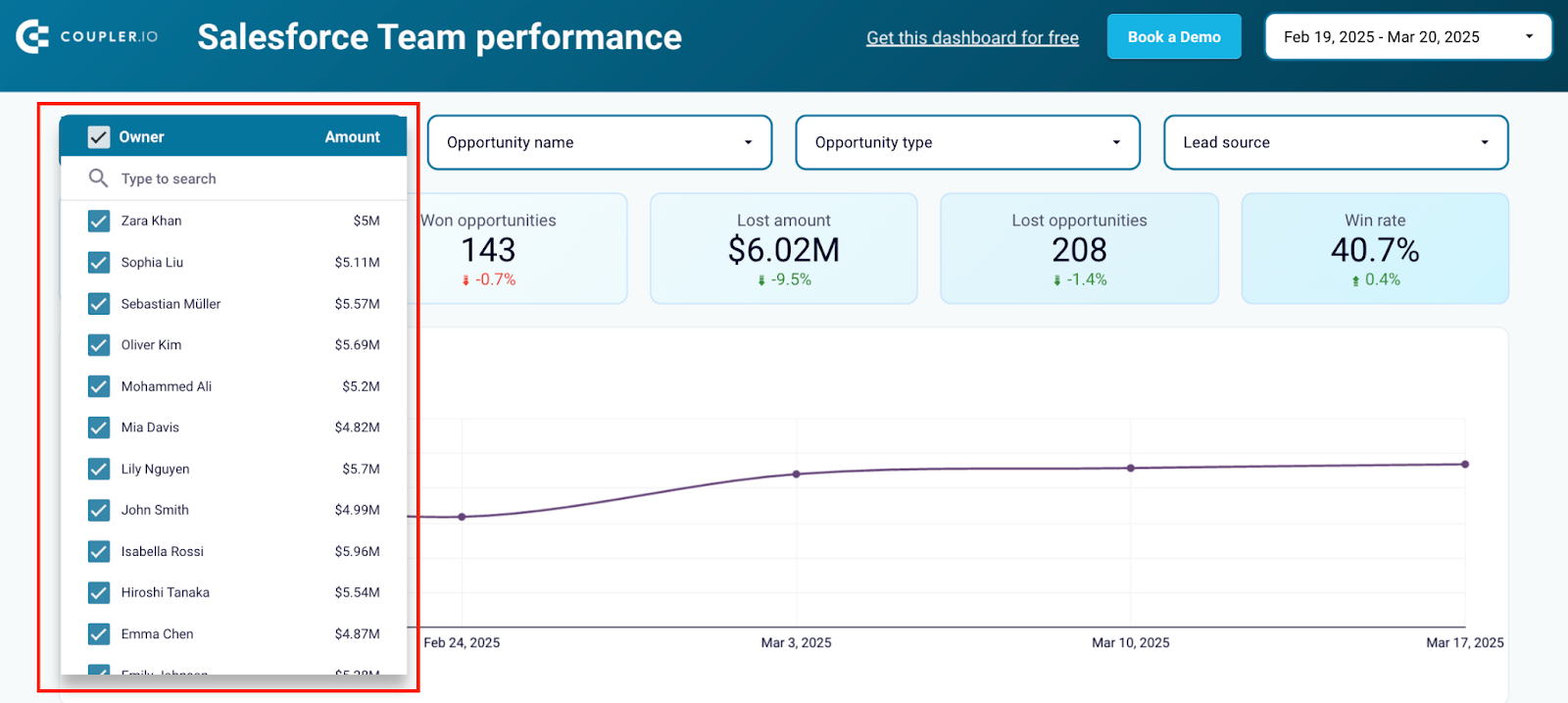Sort by the Amount column header
Image resolution: width=1568 pixels, height=703 pixels.
tap(352, 137)
